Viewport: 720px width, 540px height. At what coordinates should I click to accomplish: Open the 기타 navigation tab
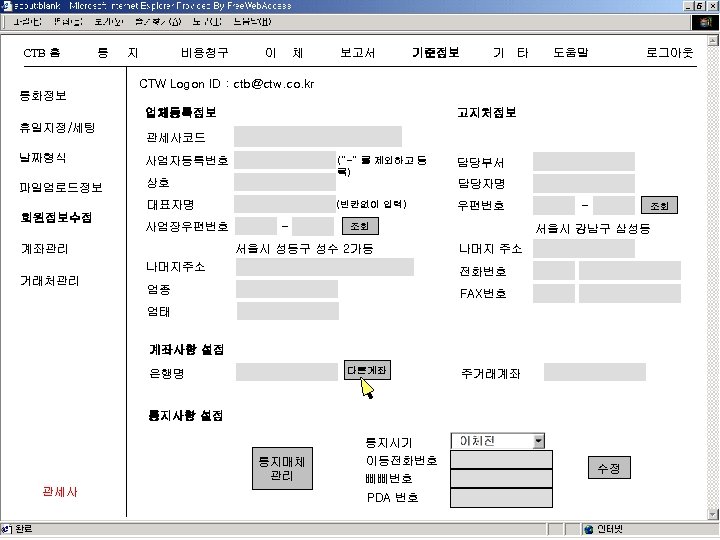click(x=511, y=53)
